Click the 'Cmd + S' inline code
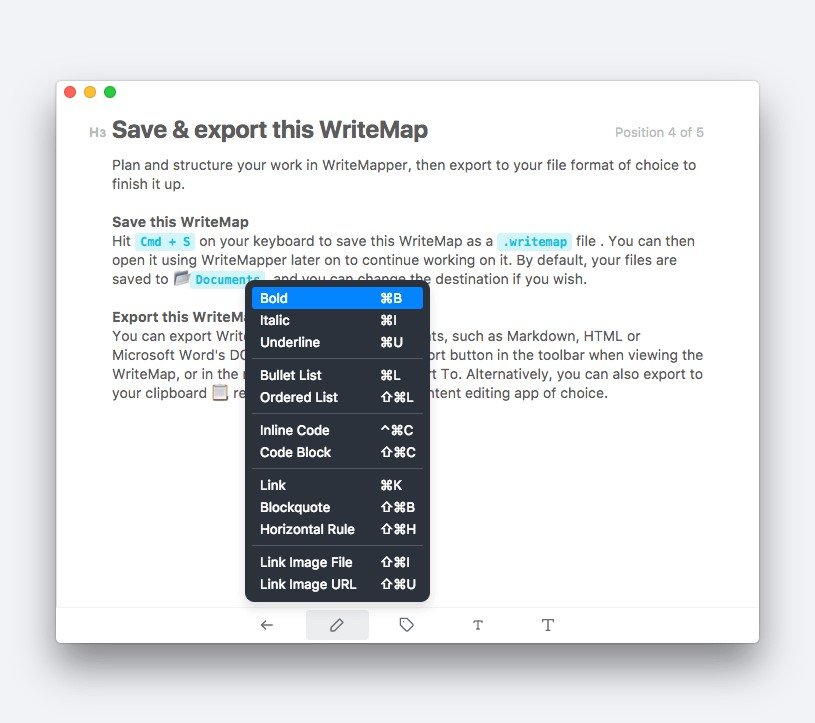This screenshot has height=723, width=815. pyautogui.click(x=165, y=242)
